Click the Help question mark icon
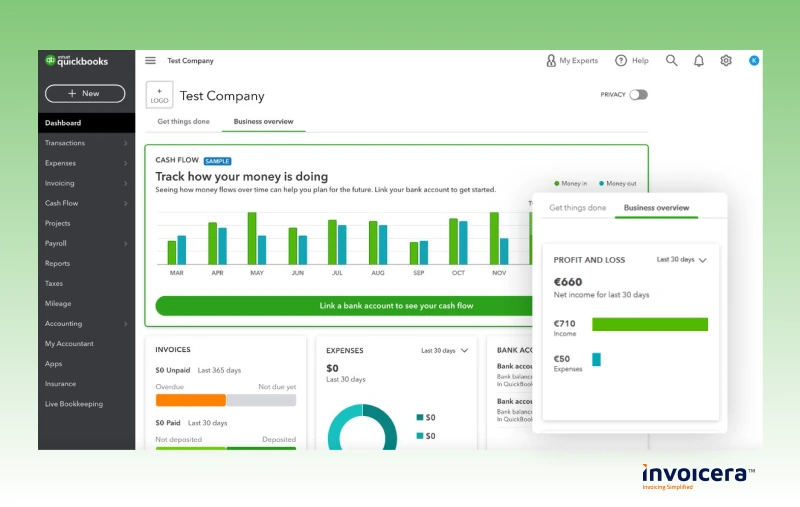Viewport: 800px width, 507px height. (620, 61)
